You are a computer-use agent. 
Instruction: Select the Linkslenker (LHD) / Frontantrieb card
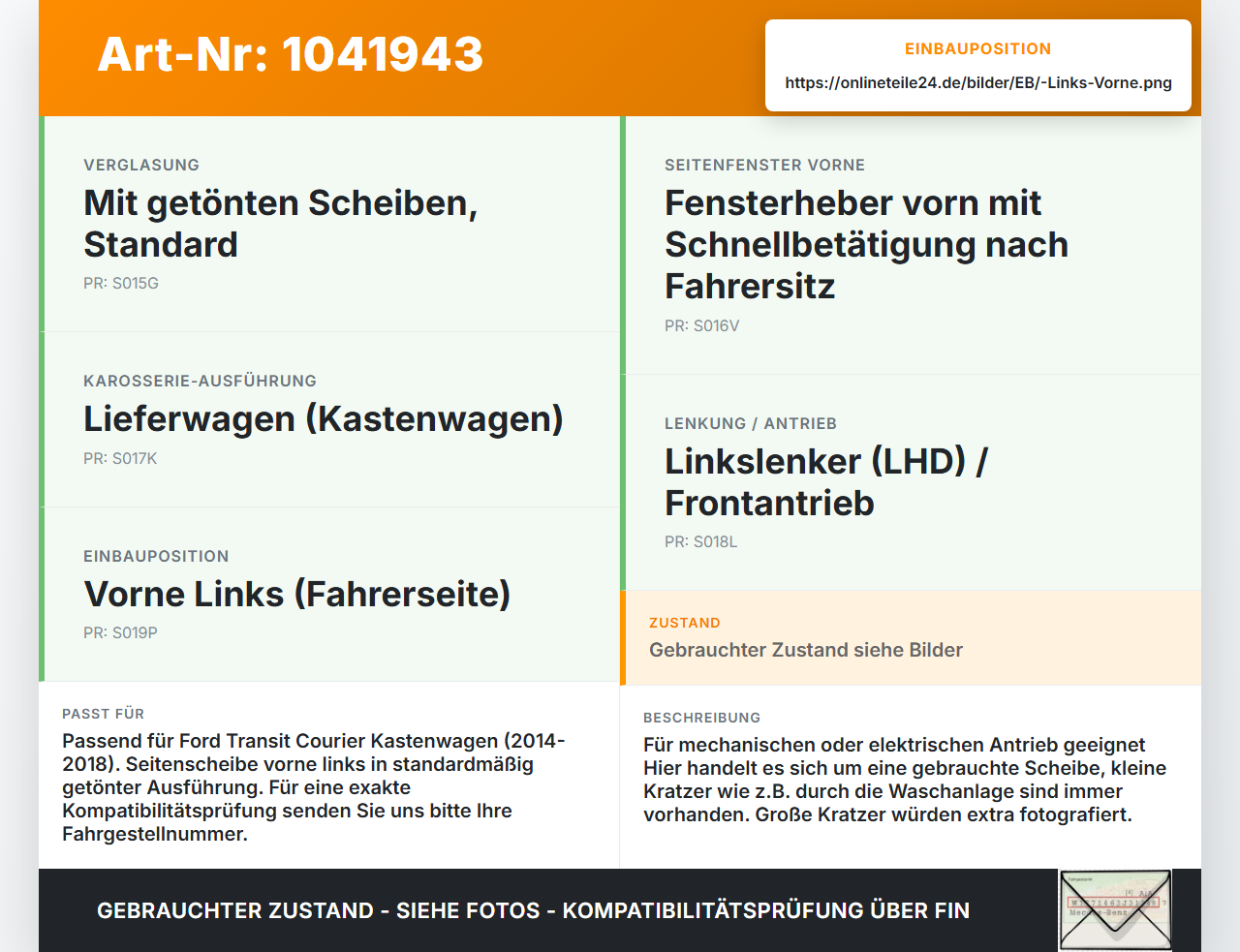click(x=911, y=482)
